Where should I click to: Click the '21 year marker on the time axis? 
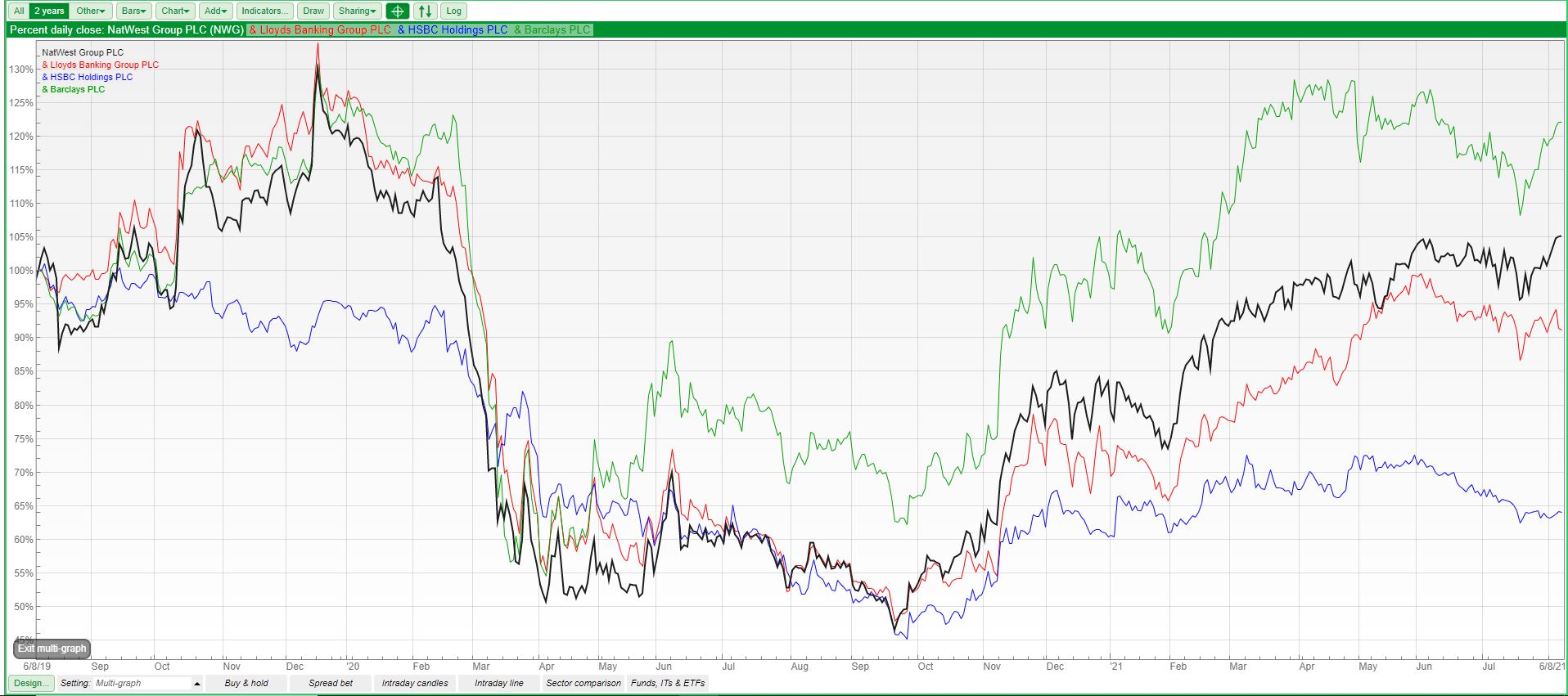[x=1116, y=667]
